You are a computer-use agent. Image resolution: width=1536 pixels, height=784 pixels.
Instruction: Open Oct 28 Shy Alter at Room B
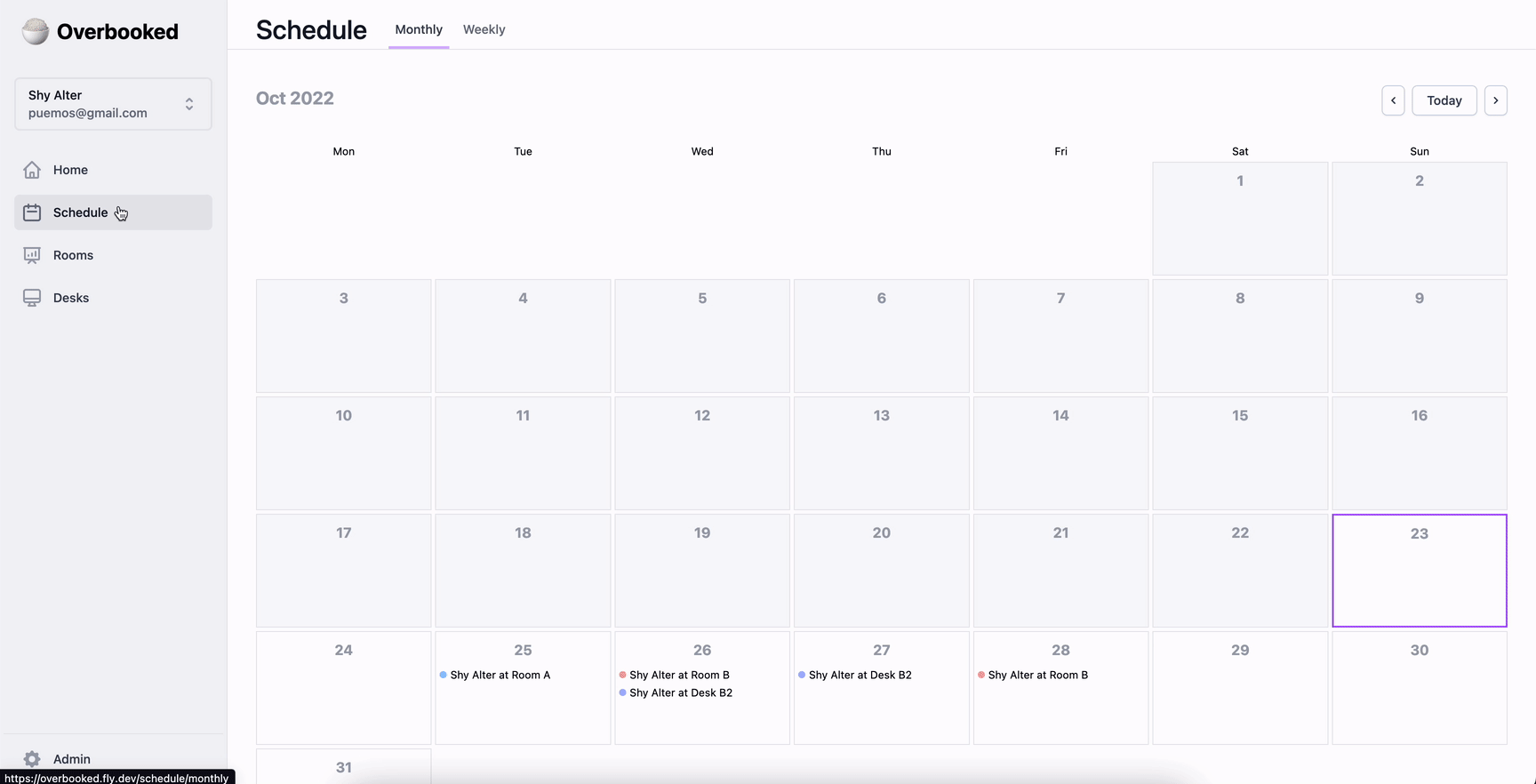[1034, 676]
